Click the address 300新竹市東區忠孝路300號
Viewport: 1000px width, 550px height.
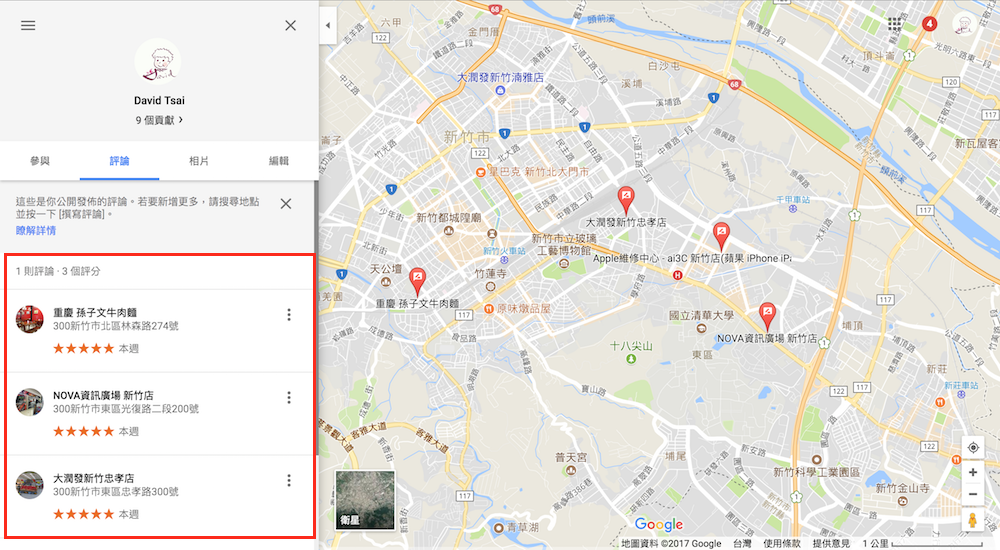point(115,492)
